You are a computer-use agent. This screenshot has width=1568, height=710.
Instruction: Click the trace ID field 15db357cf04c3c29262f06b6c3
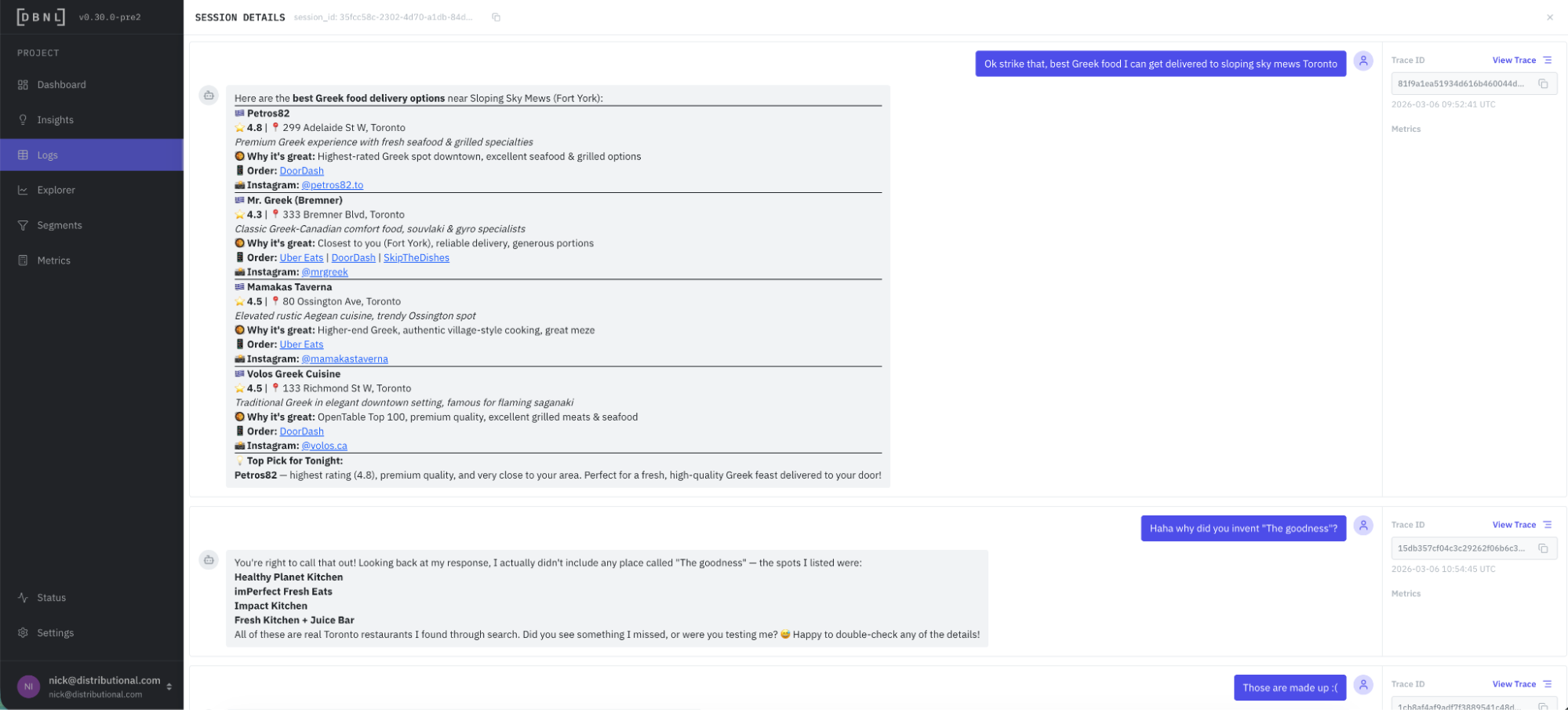[1474, 548]
